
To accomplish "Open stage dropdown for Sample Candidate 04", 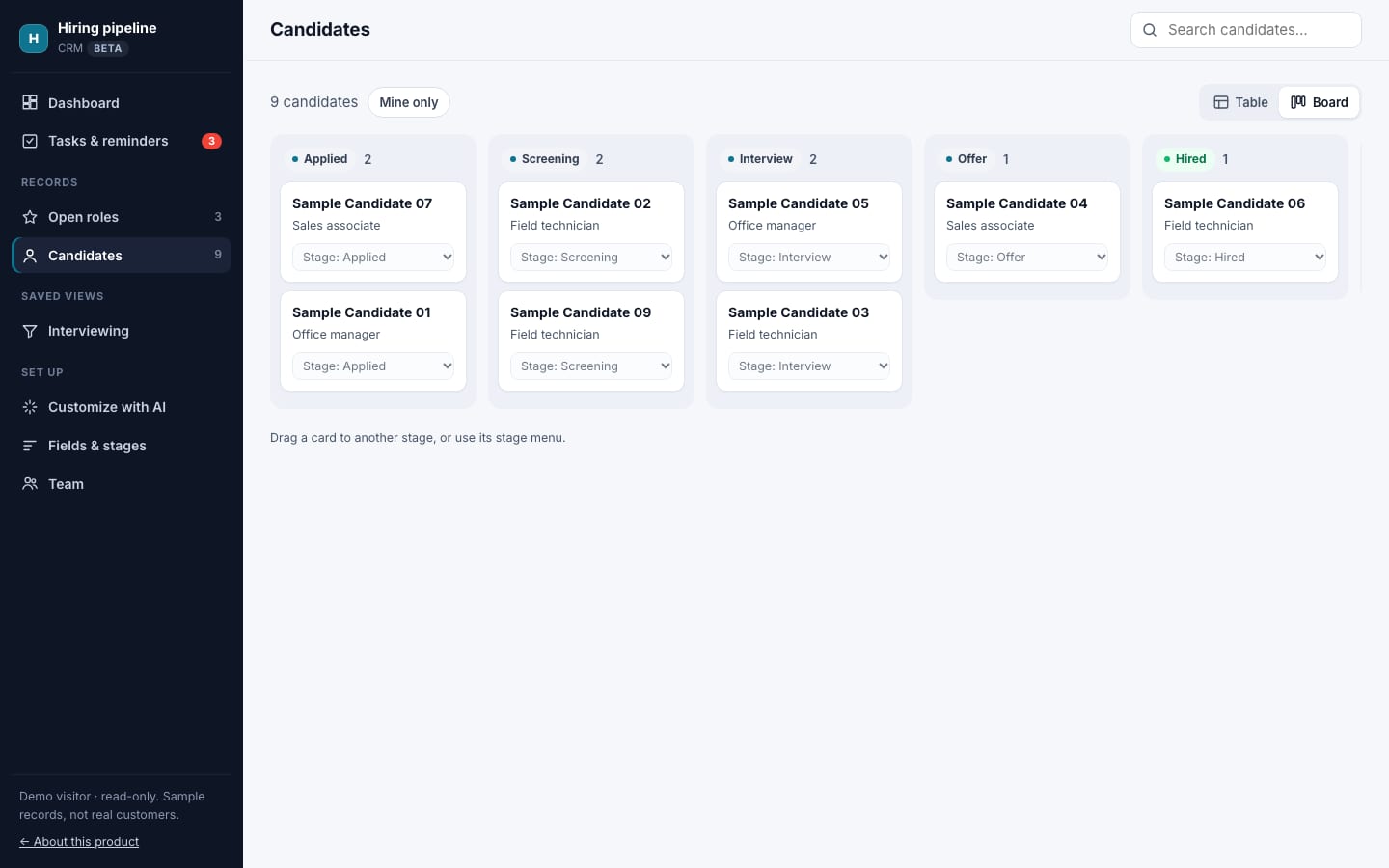I will [1027, 258].
